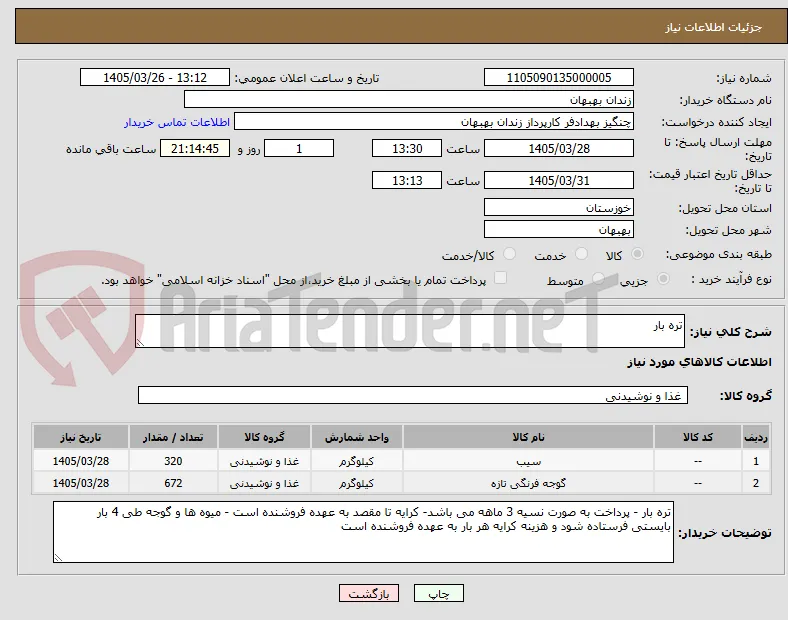Click the deadline time field 13:30

407,149
